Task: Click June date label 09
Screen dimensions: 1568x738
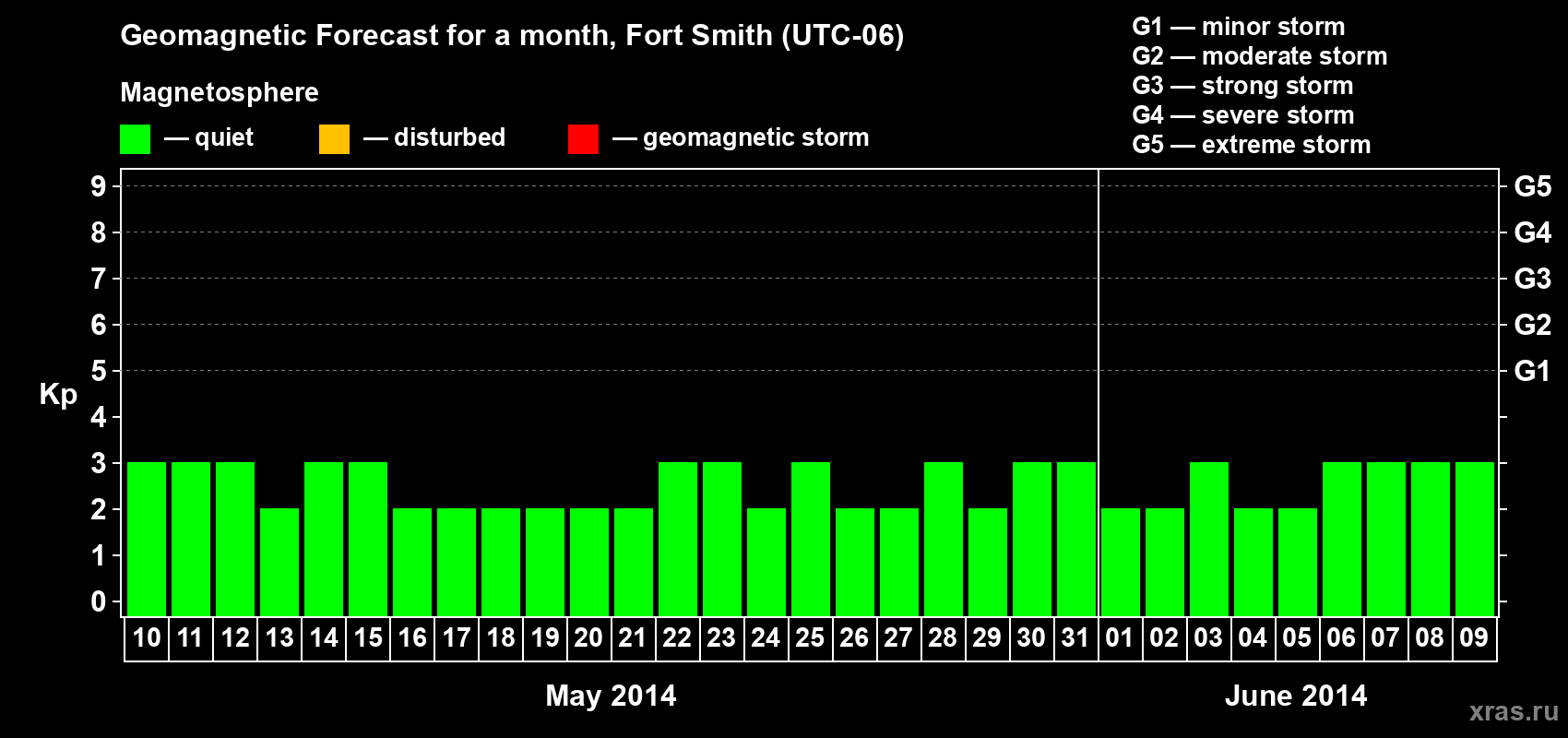Action: pos(1474,637)
